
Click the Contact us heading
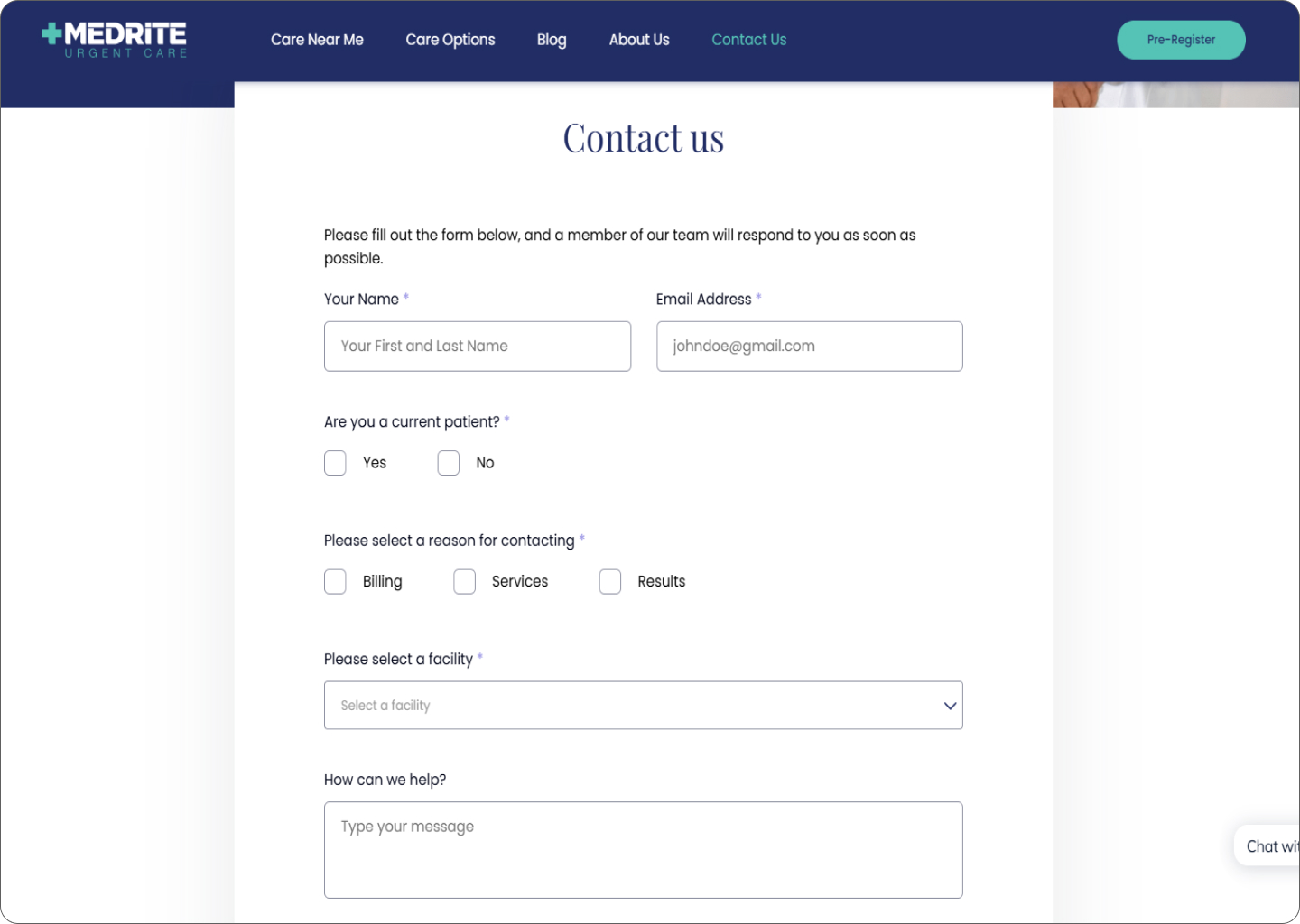[643, 138]
